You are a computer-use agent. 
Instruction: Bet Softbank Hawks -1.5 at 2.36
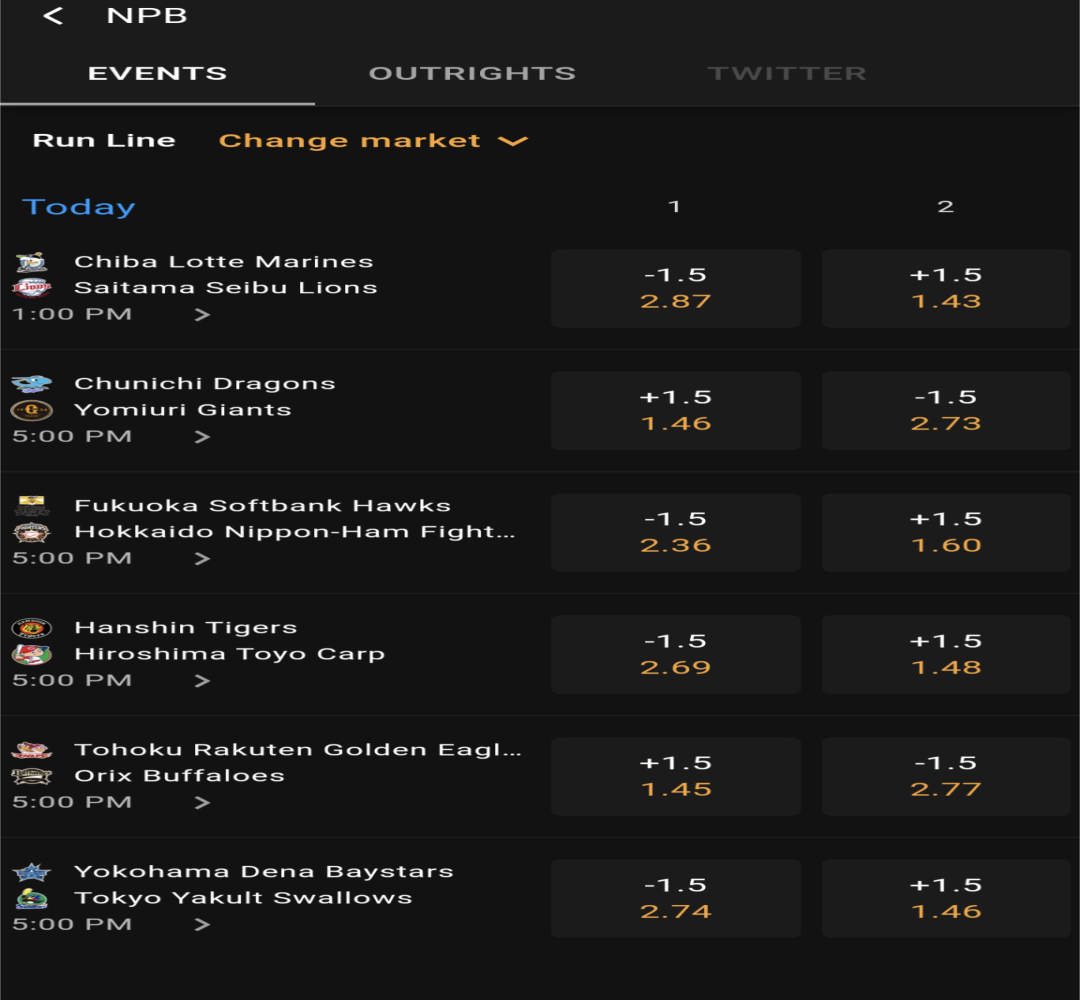pyautogui.click(x=676, y=532)
